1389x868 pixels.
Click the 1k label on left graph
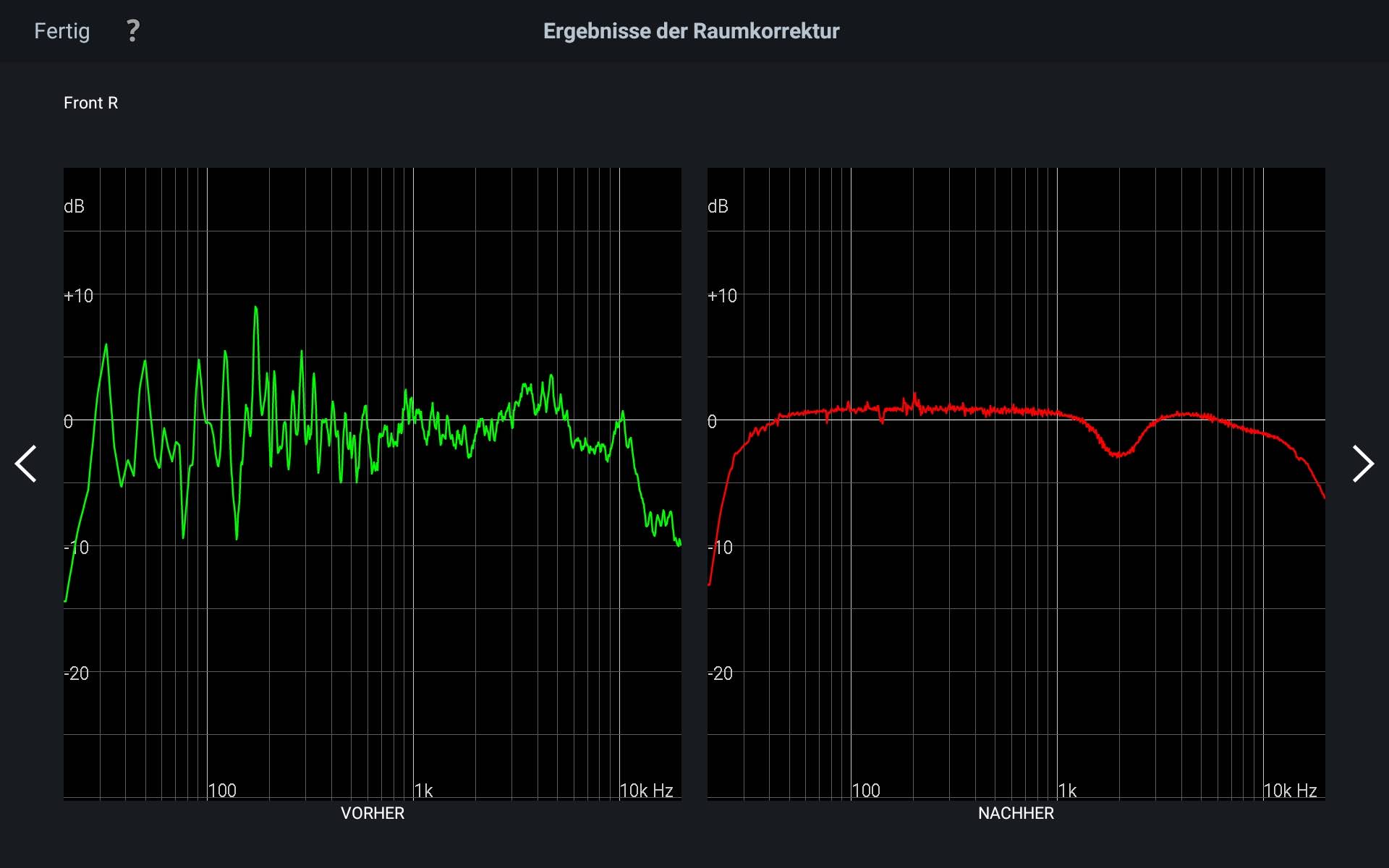(x=424, y=791)
